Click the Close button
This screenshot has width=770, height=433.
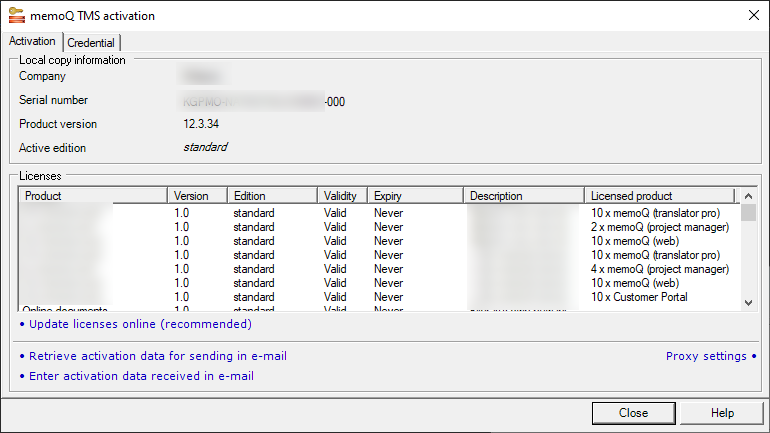(633, 413)
